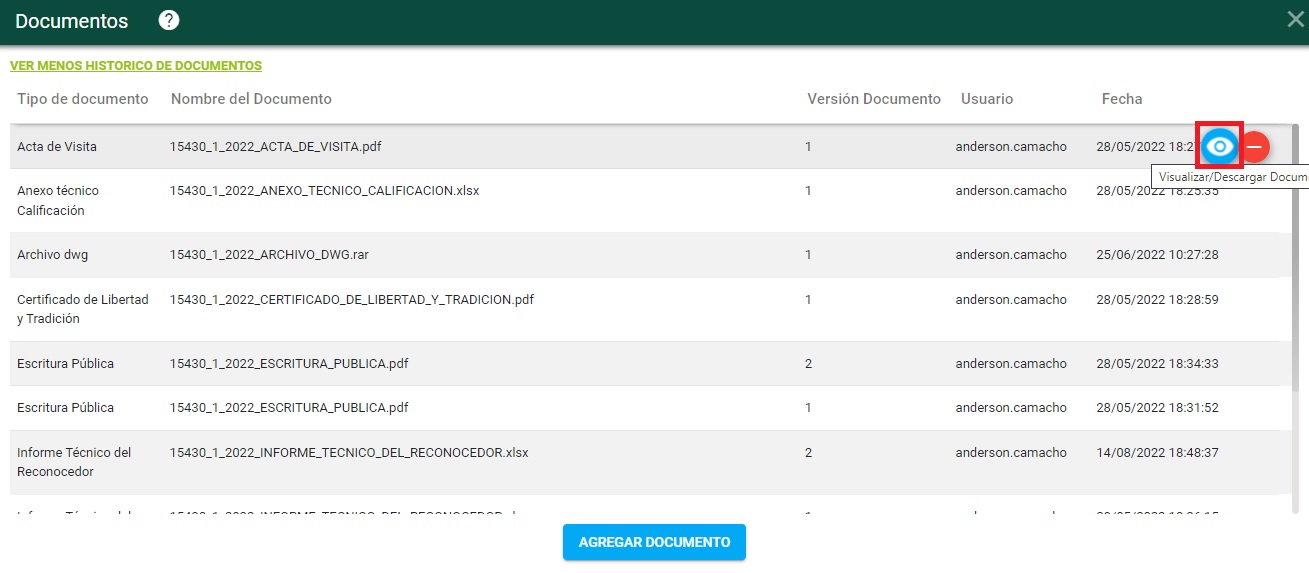The width and height of the screenshot is (1309, 573).
Task: Select 15430_1_2022_ANEXO_TECNICO_CALIFICACION.xlsx file name
Action: pyautogui.click(x=324, y=191)
